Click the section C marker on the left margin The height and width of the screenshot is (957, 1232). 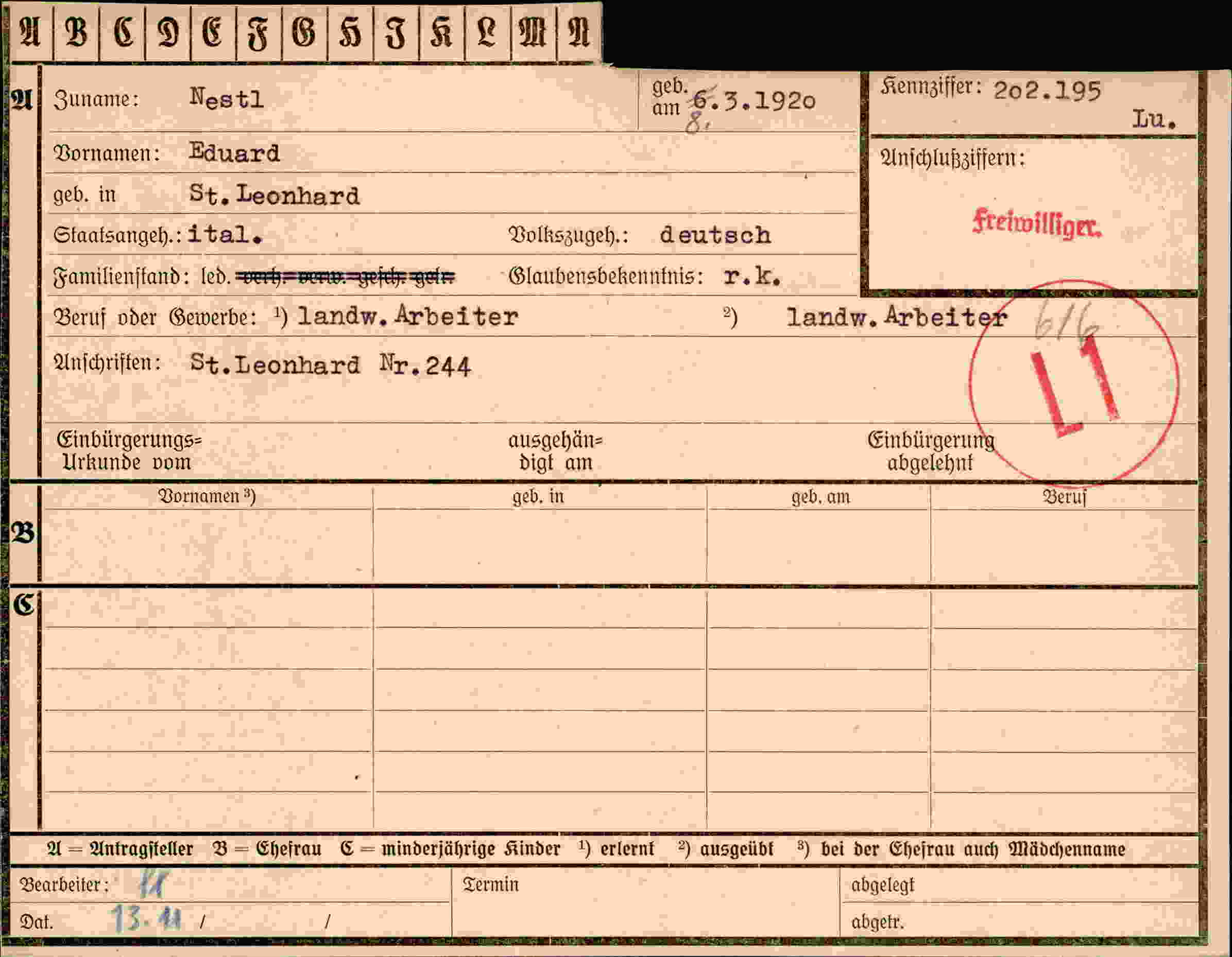[x=24, y=605]
